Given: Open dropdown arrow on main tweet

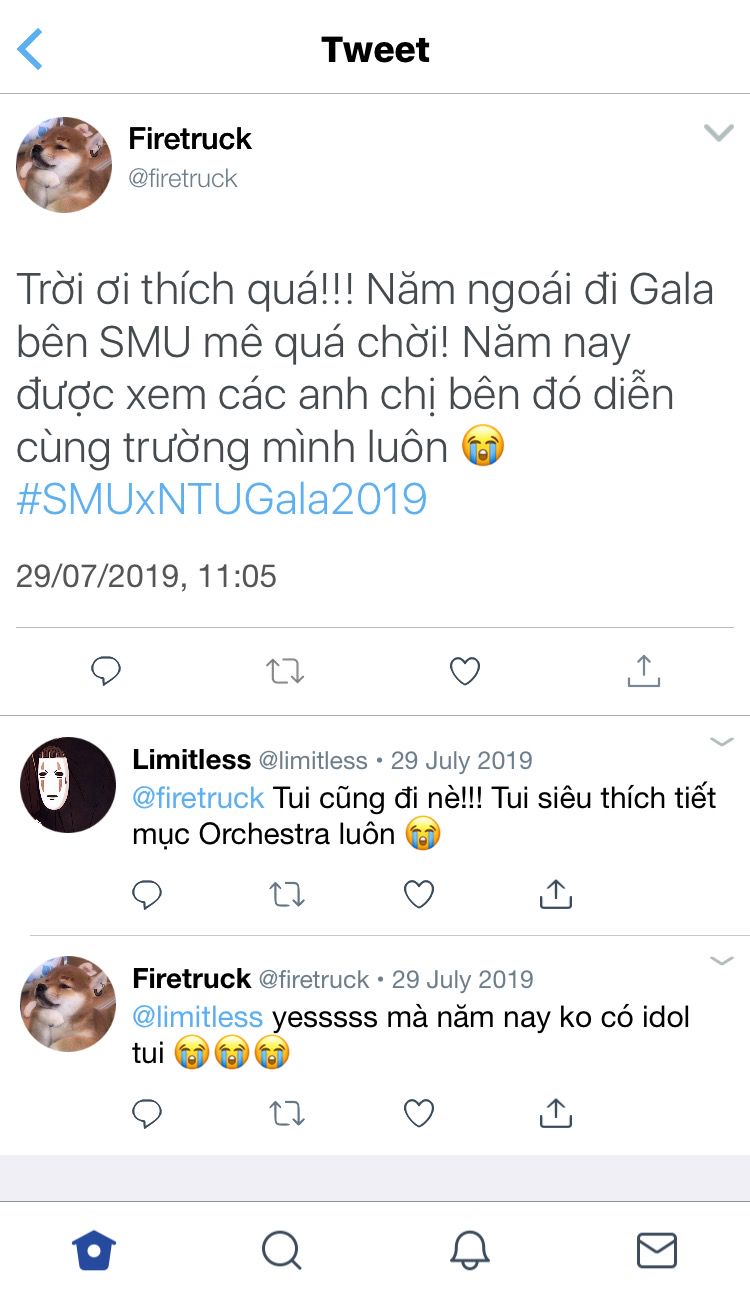Looking at the screenshot, I should pos(719,133).
